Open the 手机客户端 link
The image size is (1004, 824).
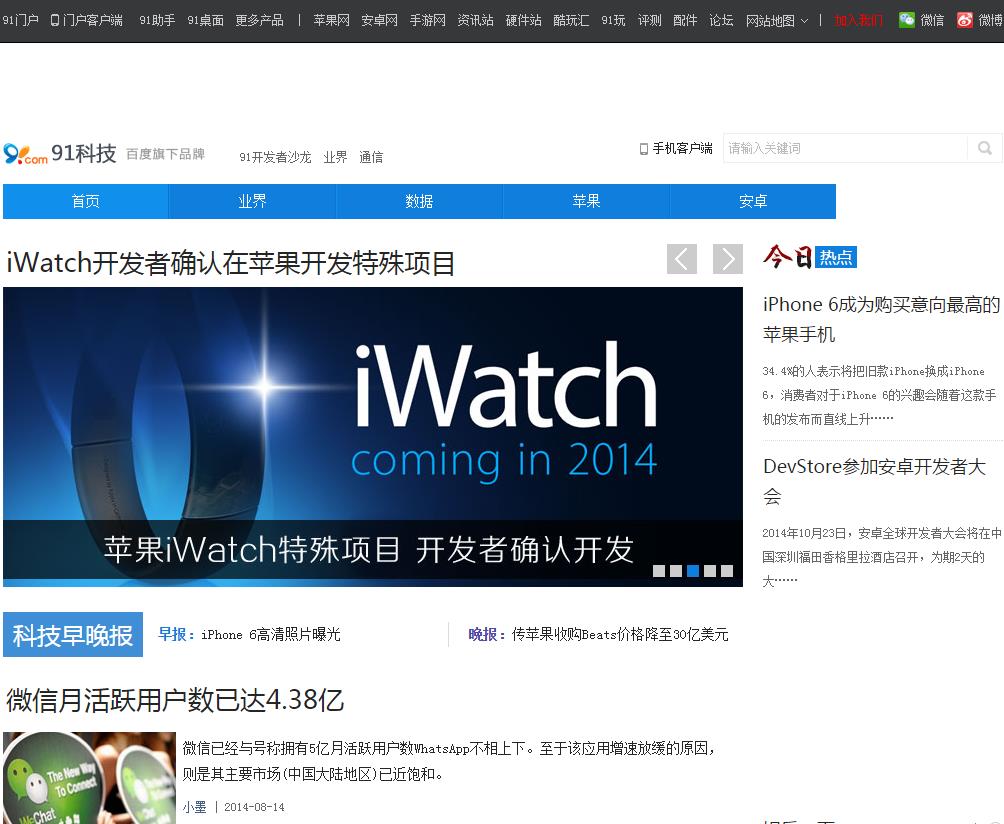(x=683, y=149)
